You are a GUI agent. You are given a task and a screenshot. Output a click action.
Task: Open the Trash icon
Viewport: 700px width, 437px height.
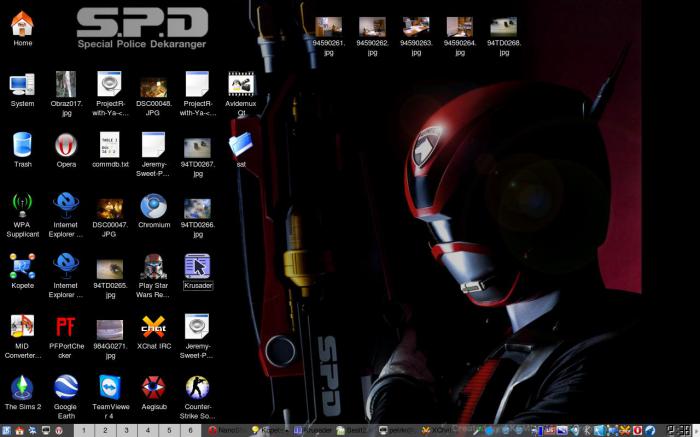tap(22, 150)
